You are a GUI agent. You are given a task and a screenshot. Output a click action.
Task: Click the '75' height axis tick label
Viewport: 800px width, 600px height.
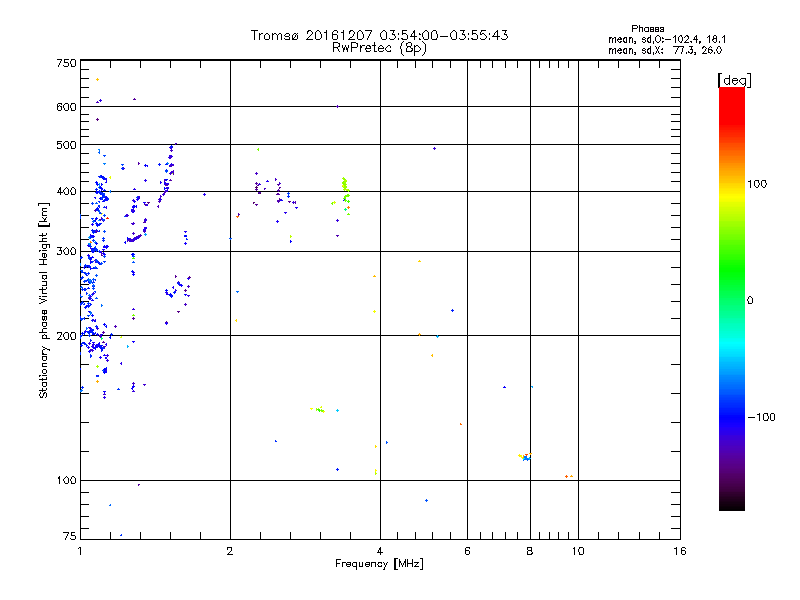(70, 536)
